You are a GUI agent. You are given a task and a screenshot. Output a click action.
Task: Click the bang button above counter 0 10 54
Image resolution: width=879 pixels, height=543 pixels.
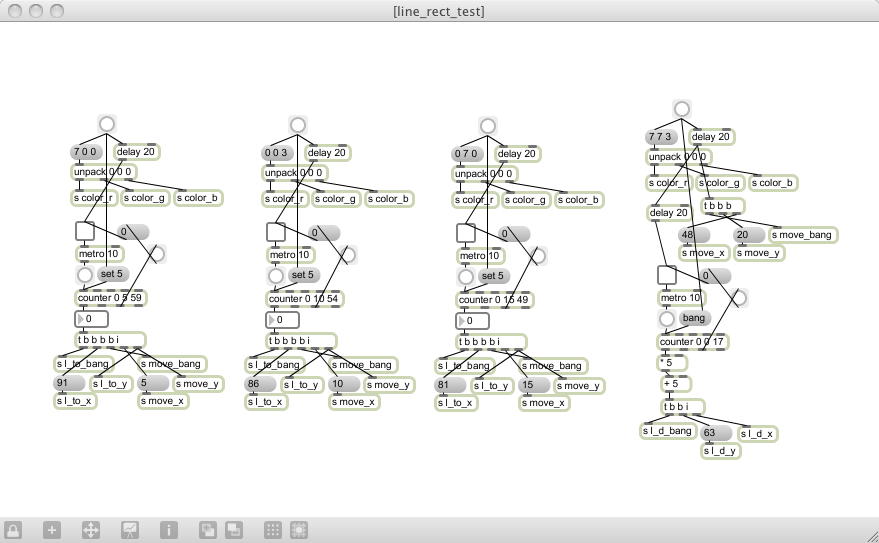(x=276, y=276)
